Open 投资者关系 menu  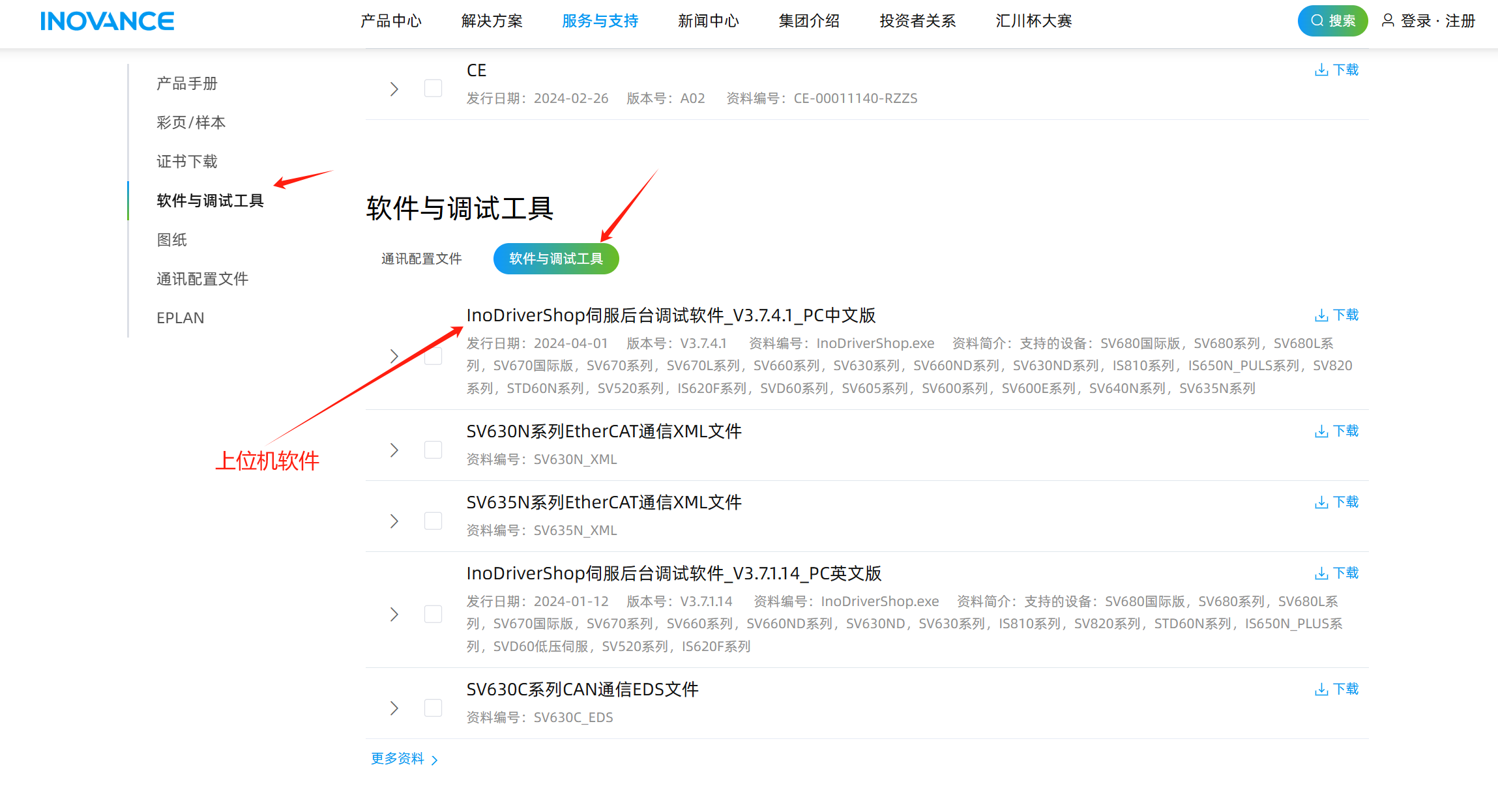click(x=918, y=22)
